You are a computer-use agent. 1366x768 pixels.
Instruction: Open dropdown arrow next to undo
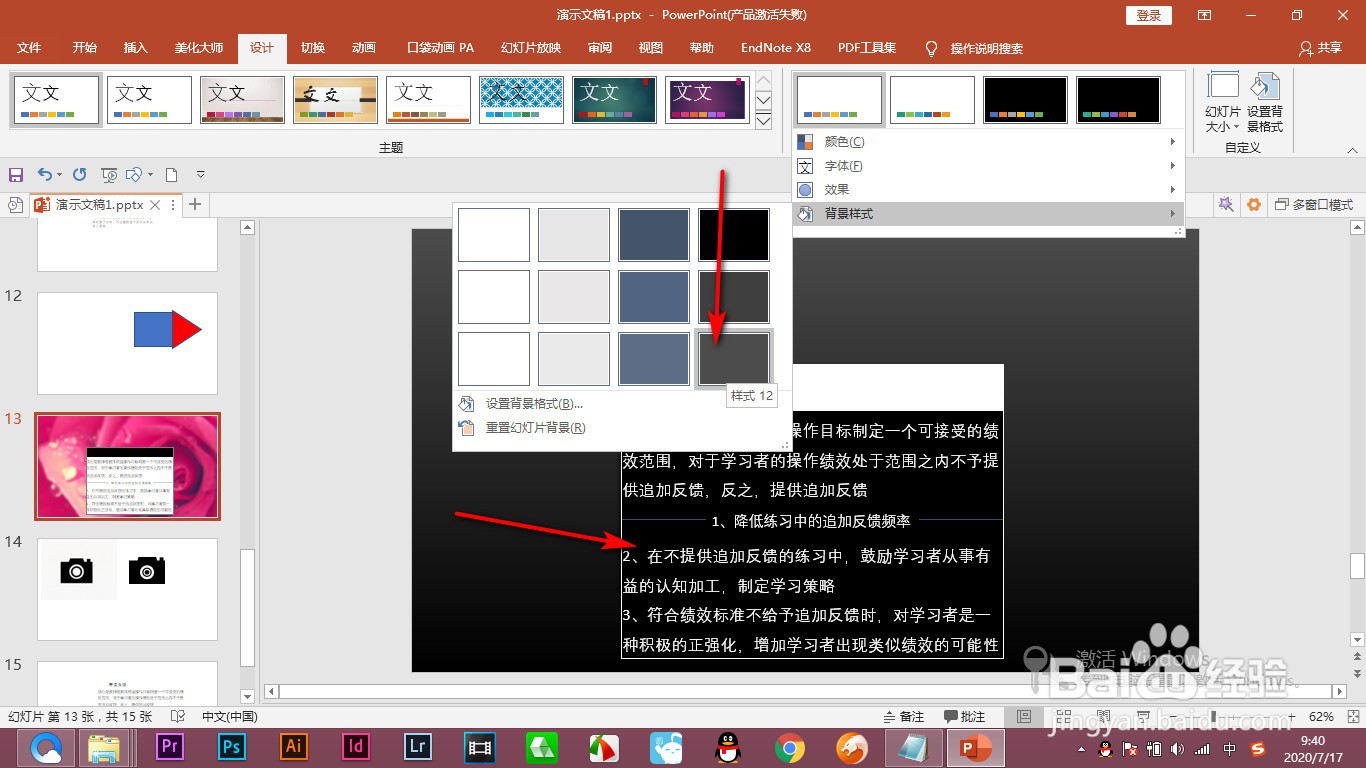click(x=60, y=175)
